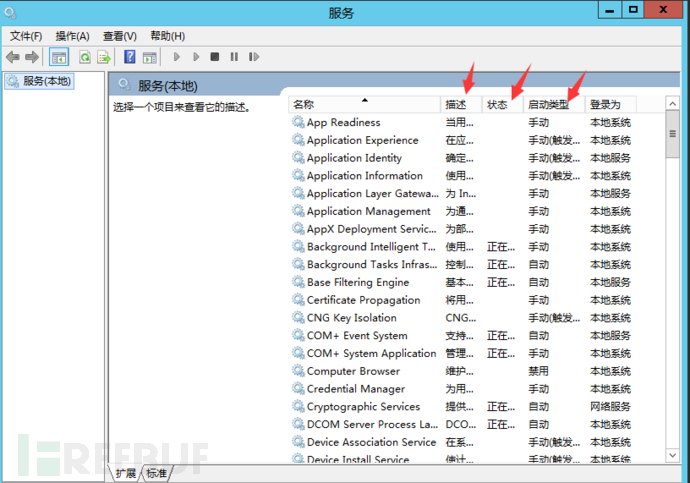The height and width of the screenshot is (483, 690).
Task: Select the Computer Browser service row
Action: point(353,371)
